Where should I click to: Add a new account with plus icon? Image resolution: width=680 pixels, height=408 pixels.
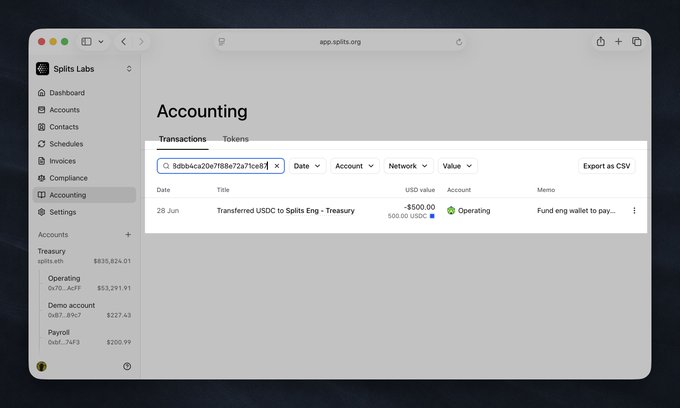128,235
